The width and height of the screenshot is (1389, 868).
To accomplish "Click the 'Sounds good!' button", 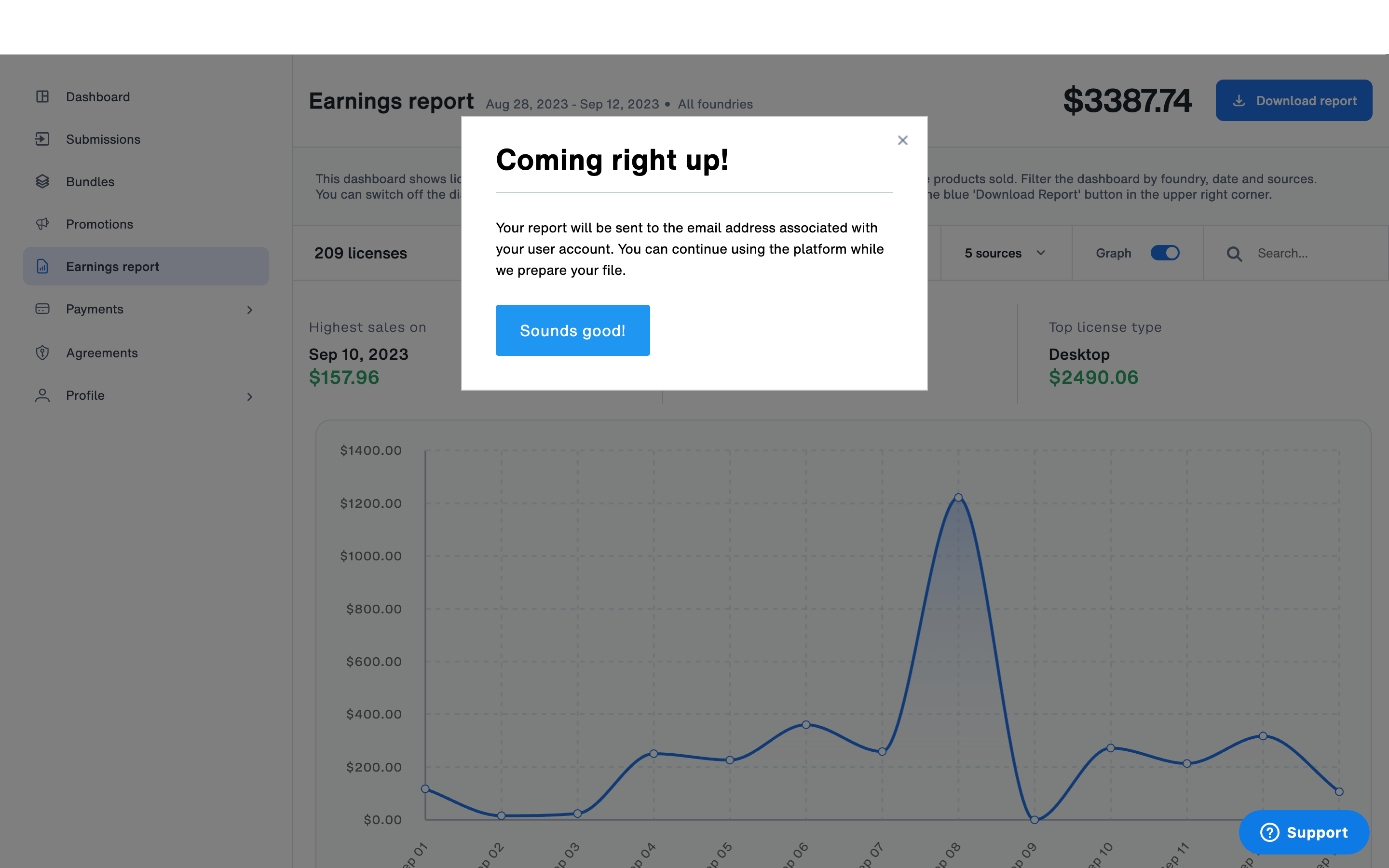I will tap(572, 330).
